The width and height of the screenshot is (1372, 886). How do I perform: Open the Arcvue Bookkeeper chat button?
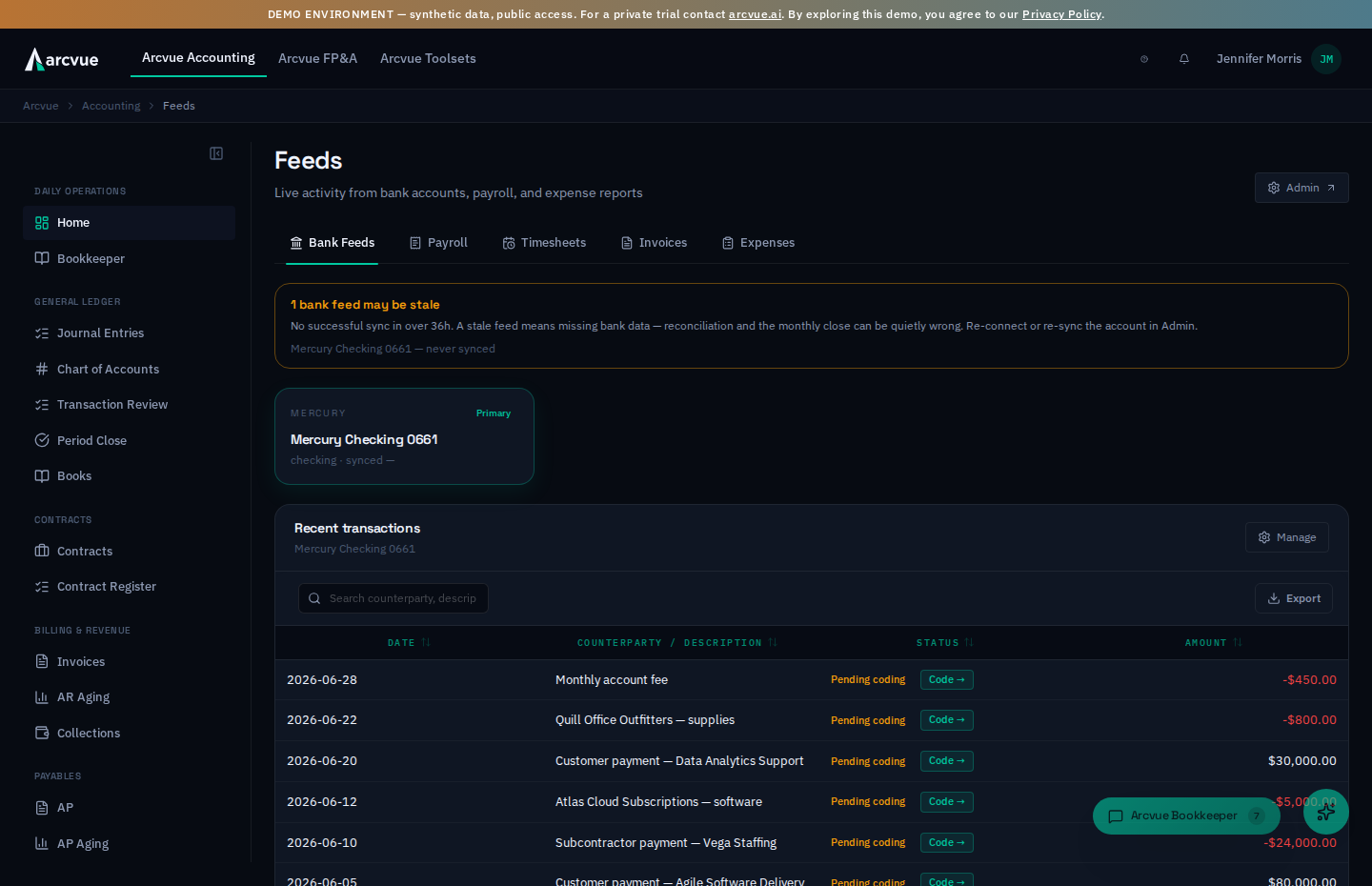tap(1186, 816)
